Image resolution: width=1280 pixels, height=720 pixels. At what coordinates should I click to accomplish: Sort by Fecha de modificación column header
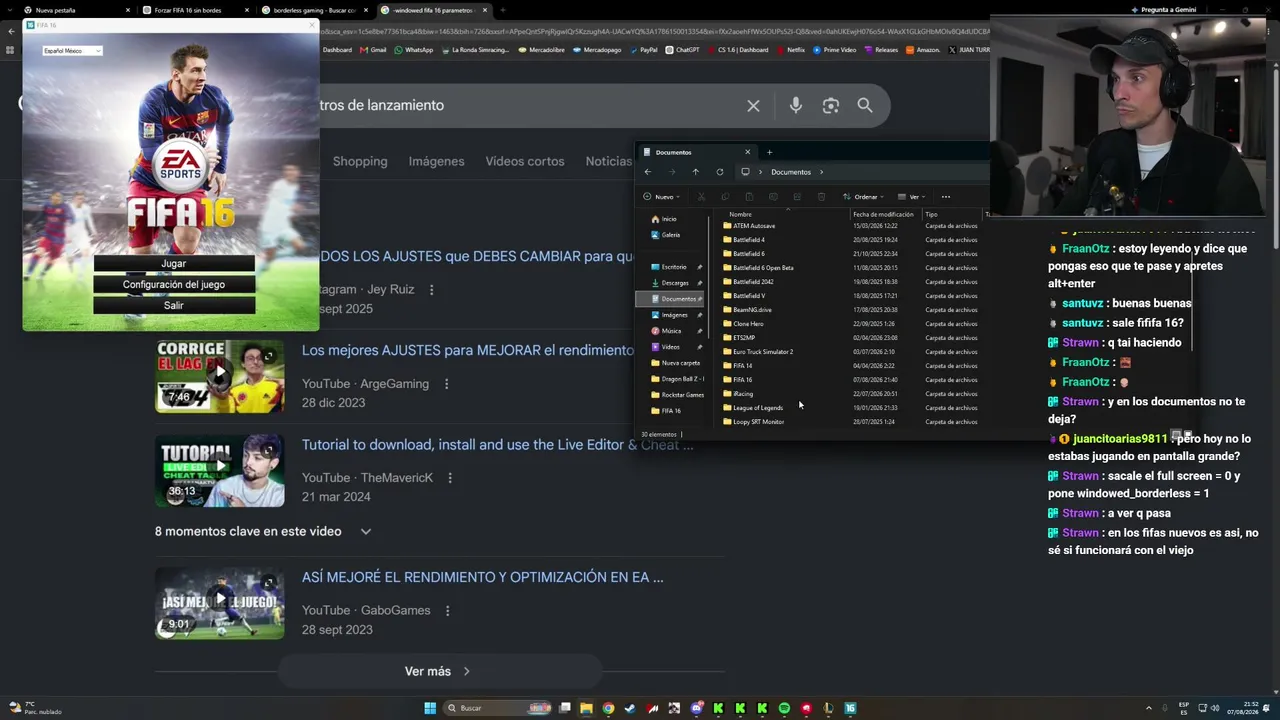pyautogui.click(x=885, y=214)
